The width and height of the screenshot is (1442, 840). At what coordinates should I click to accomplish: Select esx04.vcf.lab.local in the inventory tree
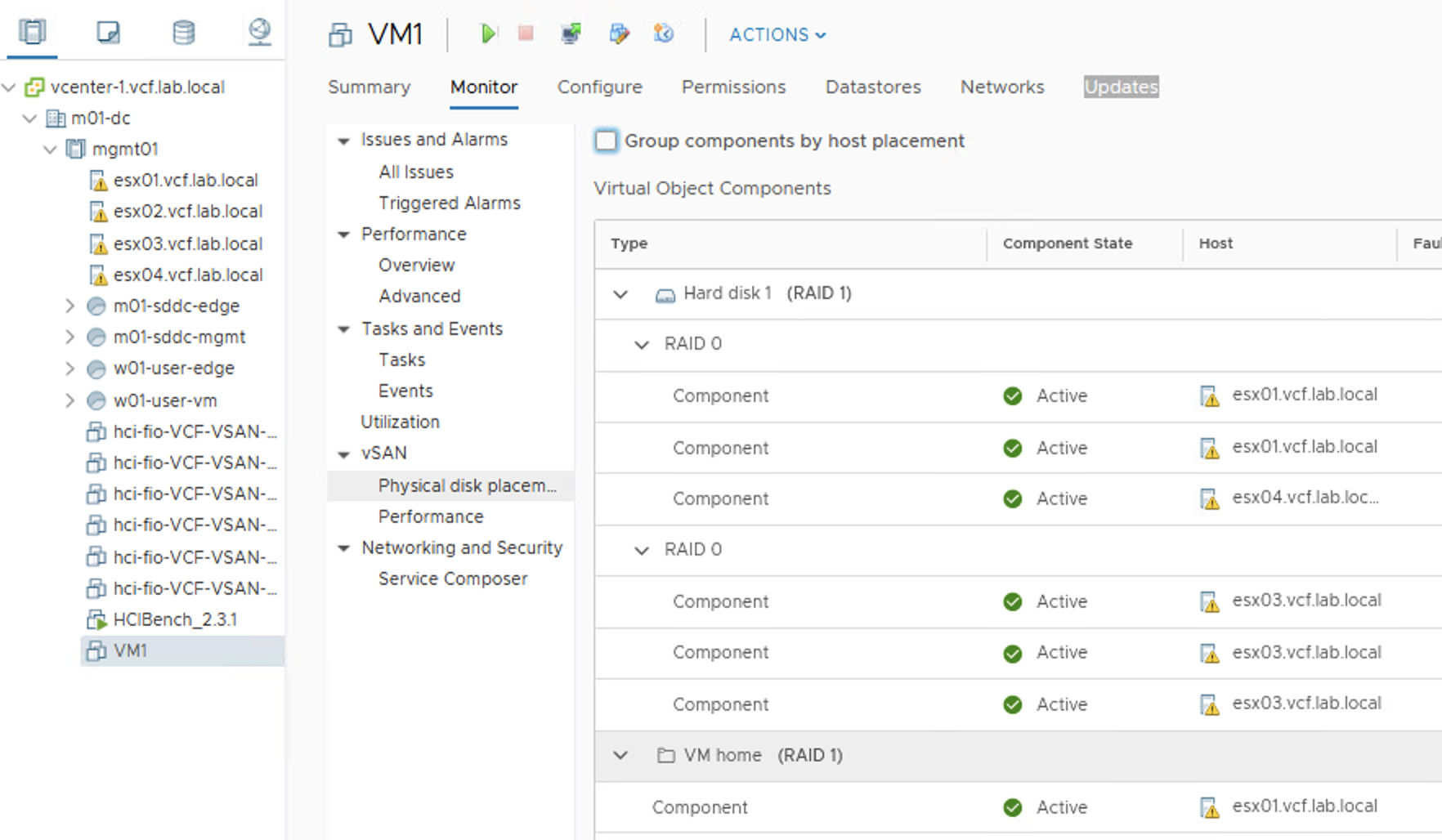click(188, 275)
